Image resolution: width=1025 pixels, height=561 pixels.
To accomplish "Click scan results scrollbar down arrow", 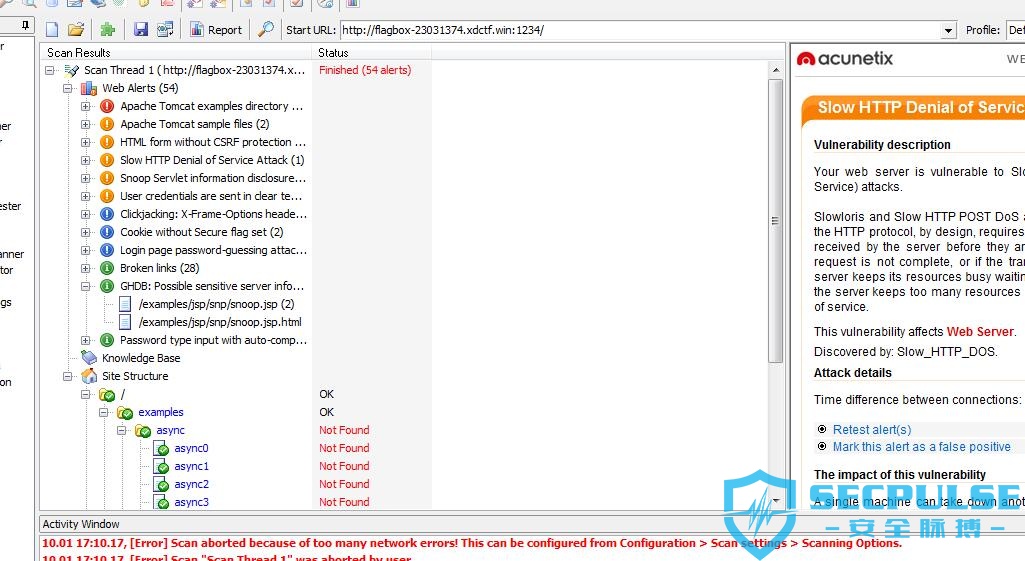I will [x=775, y=501].
